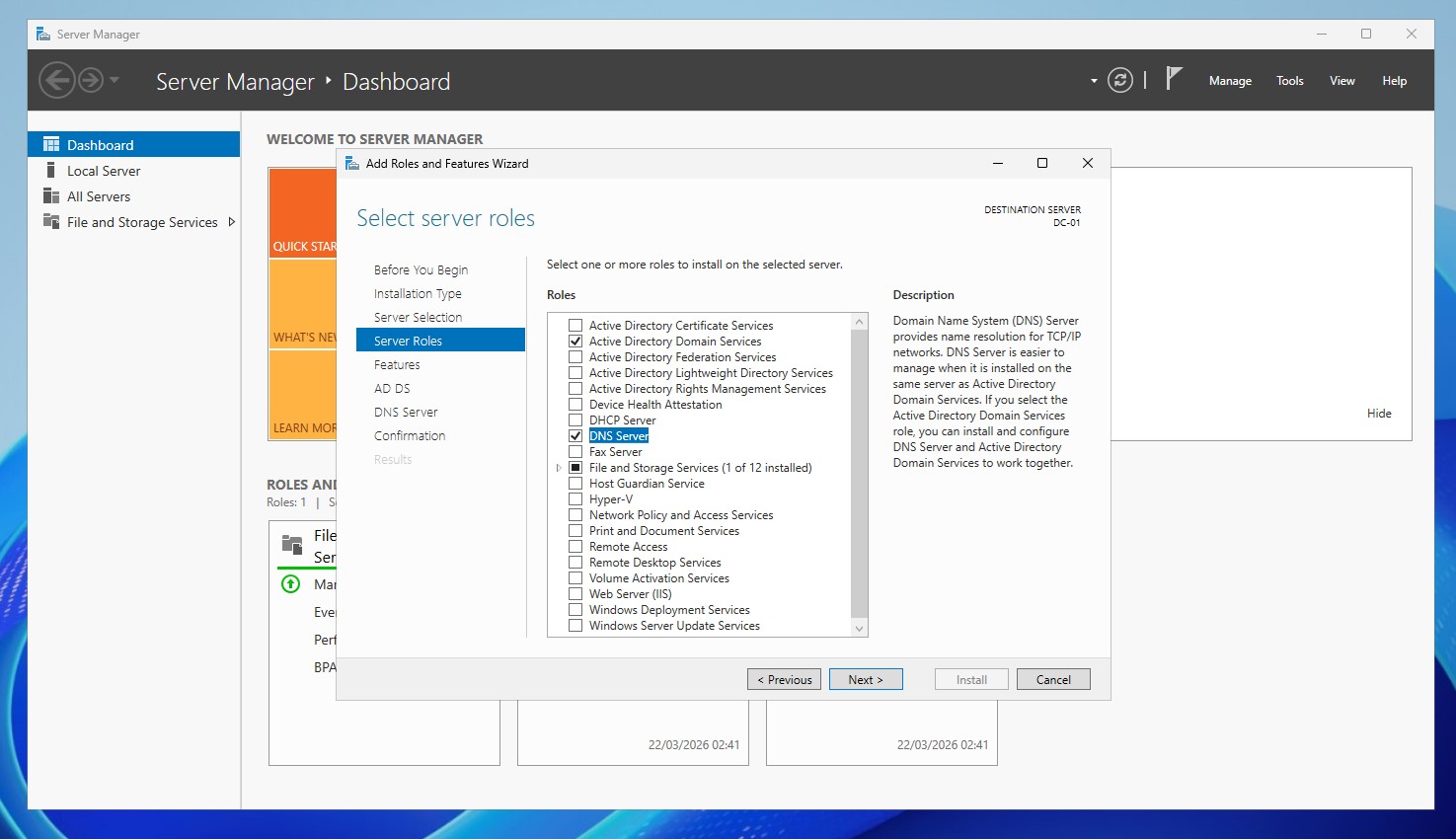Open the Tools menu
This screenshot has height=839, width=1456.
(1289, 81)
